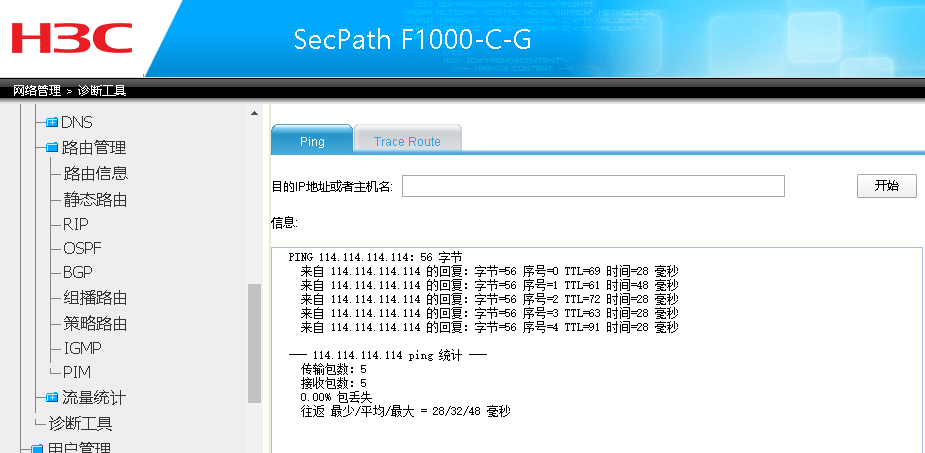Switch to the Trace Route tab
This screenshot has width=925, height=453.
coord(407,140)
